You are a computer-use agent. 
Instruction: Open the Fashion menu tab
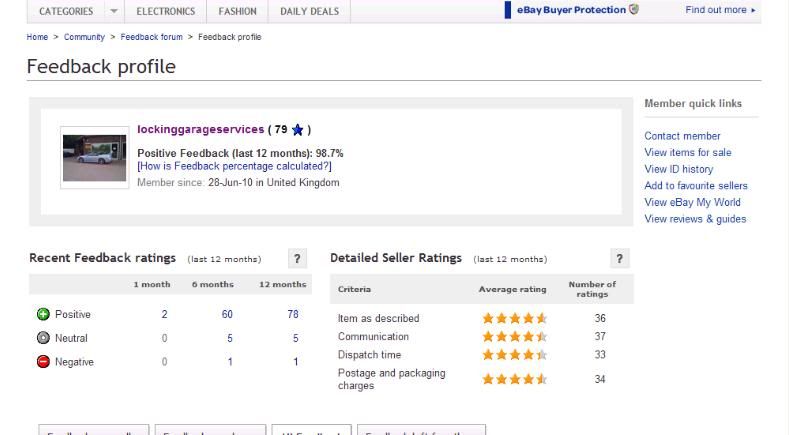click(237, 11)
